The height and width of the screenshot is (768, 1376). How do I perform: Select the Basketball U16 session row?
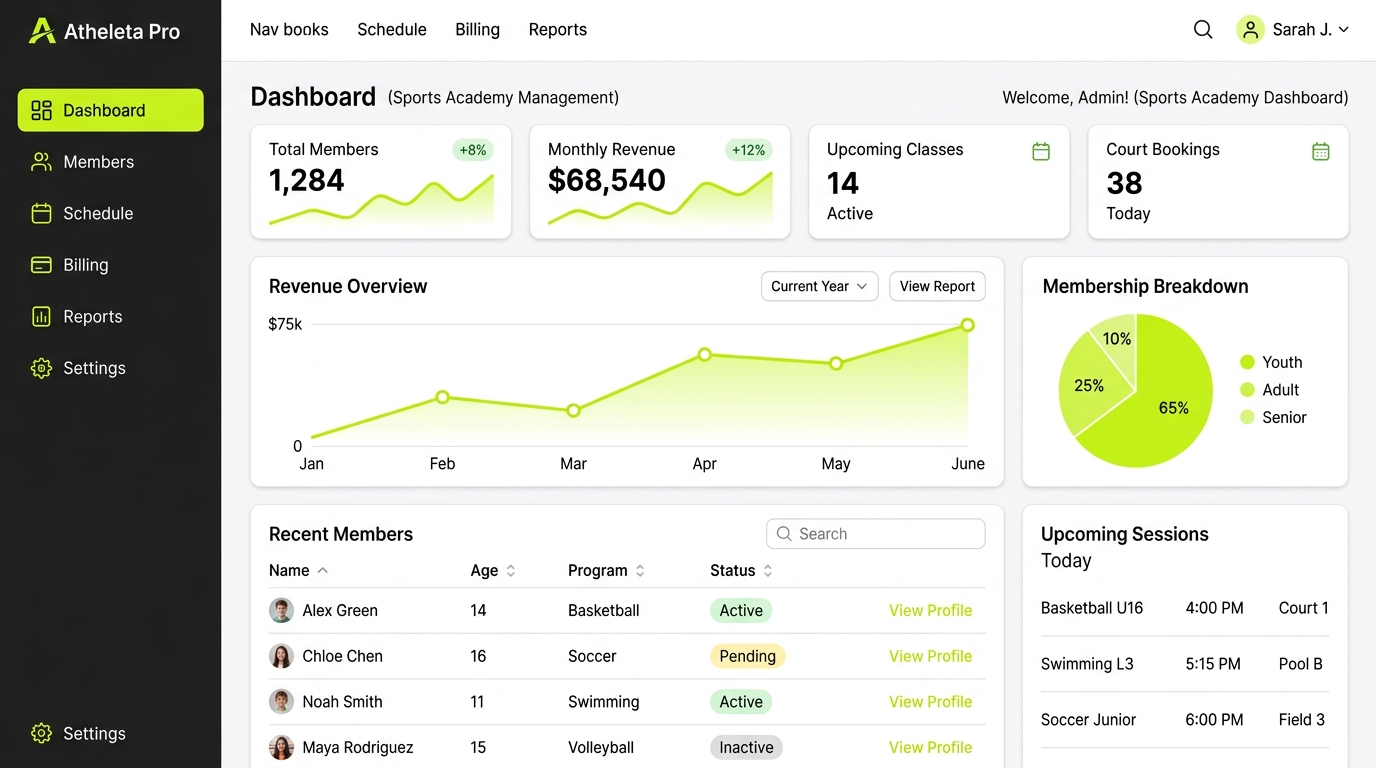pyautogui.click(x=1185, y=608)
